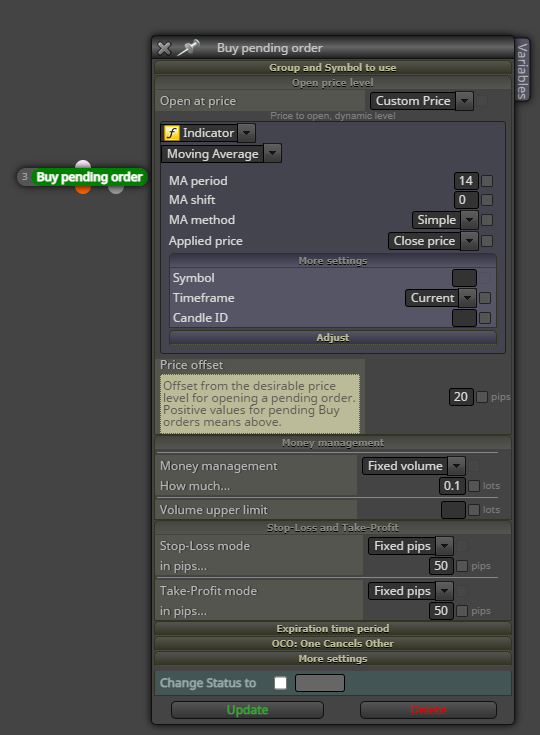Image resolution: width=540 pixels, height=735 pixels.
Task: Click the block's number 3 badge
Action: pyautogui.click(x=24, y=177)
